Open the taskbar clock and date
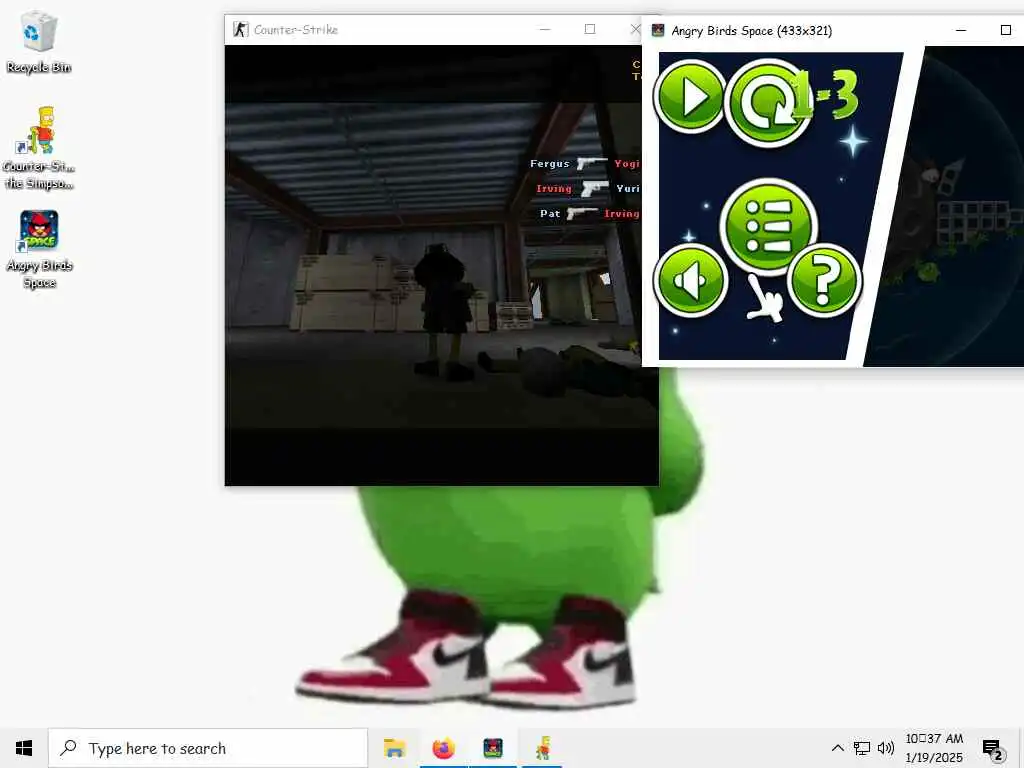Viewport: 1024px width, 768px height. click(934, 748)
